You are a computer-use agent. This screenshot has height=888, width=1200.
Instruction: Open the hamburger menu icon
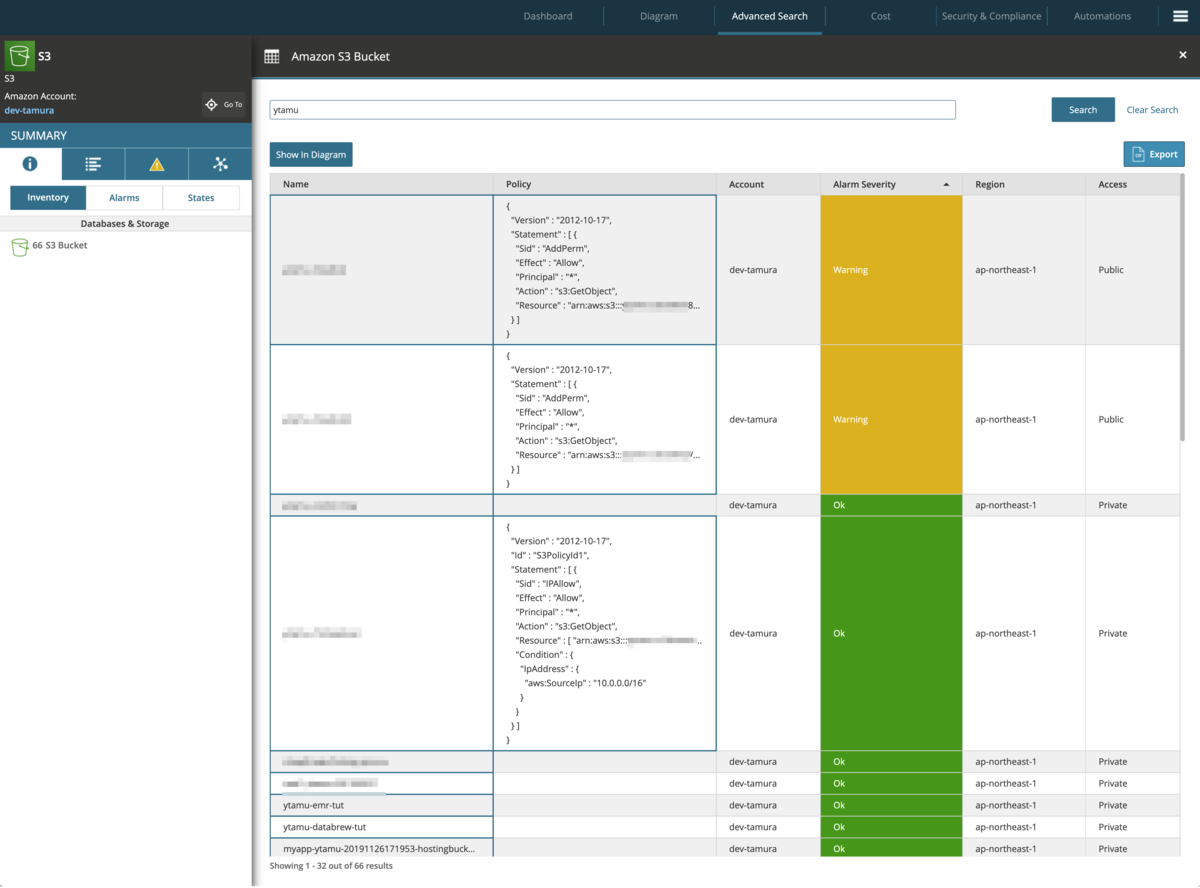pos(1180,16)
